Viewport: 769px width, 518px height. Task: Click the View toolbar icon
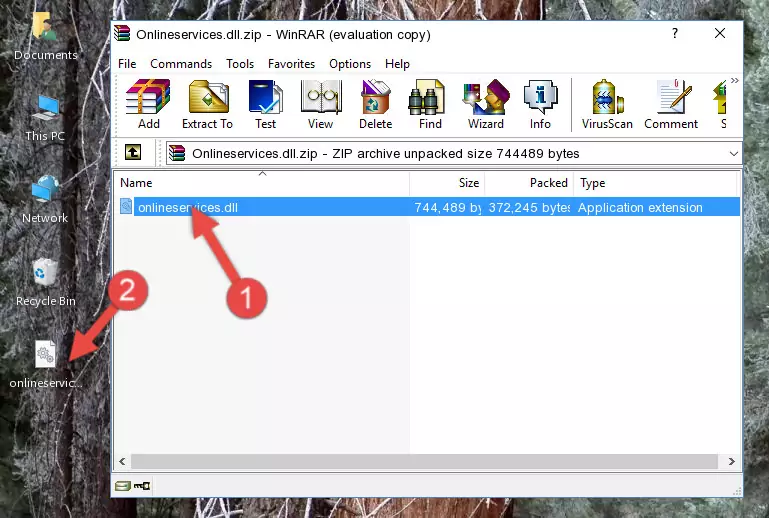(321, 104)
